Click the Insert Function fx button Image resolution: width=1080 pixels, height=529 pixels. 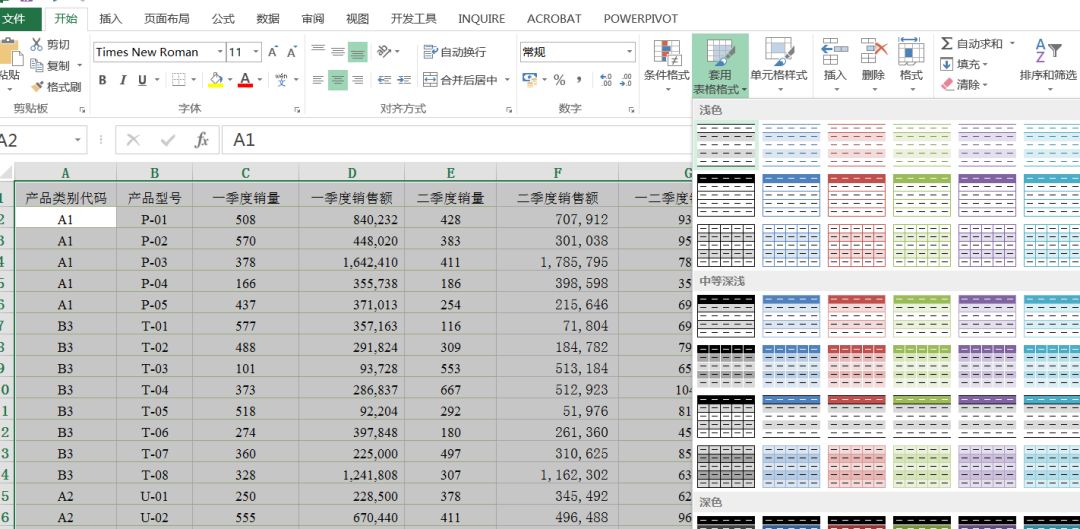coord(201,140)
